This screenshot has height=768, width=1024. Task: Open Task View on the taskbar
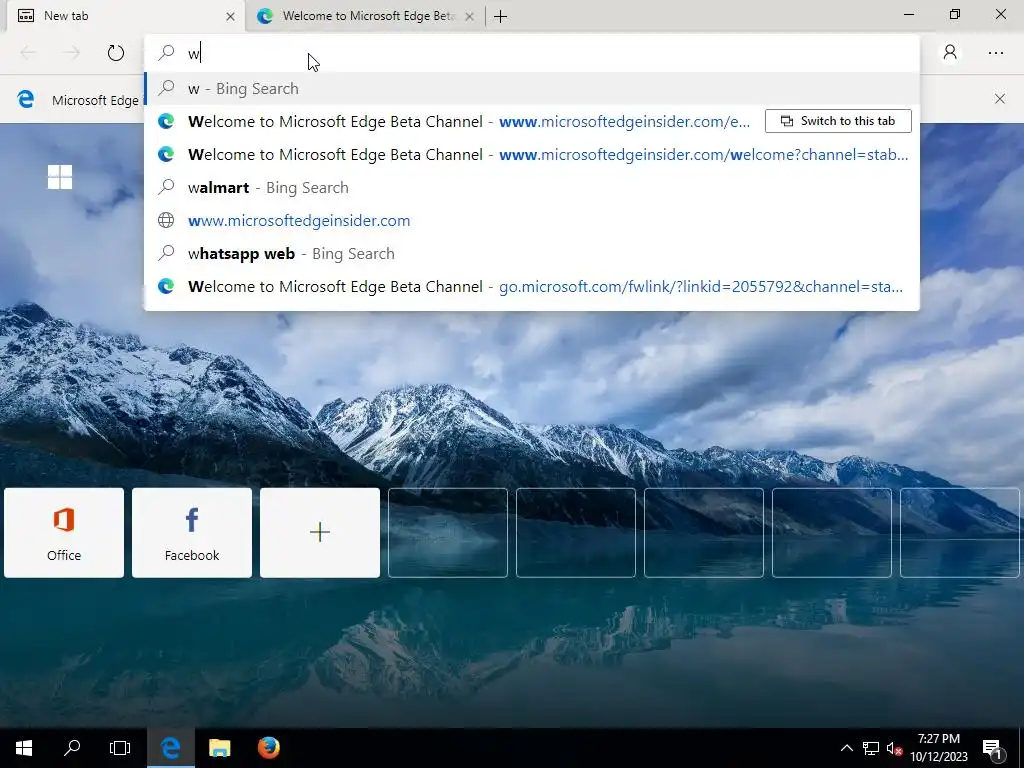tap(120, 748)
